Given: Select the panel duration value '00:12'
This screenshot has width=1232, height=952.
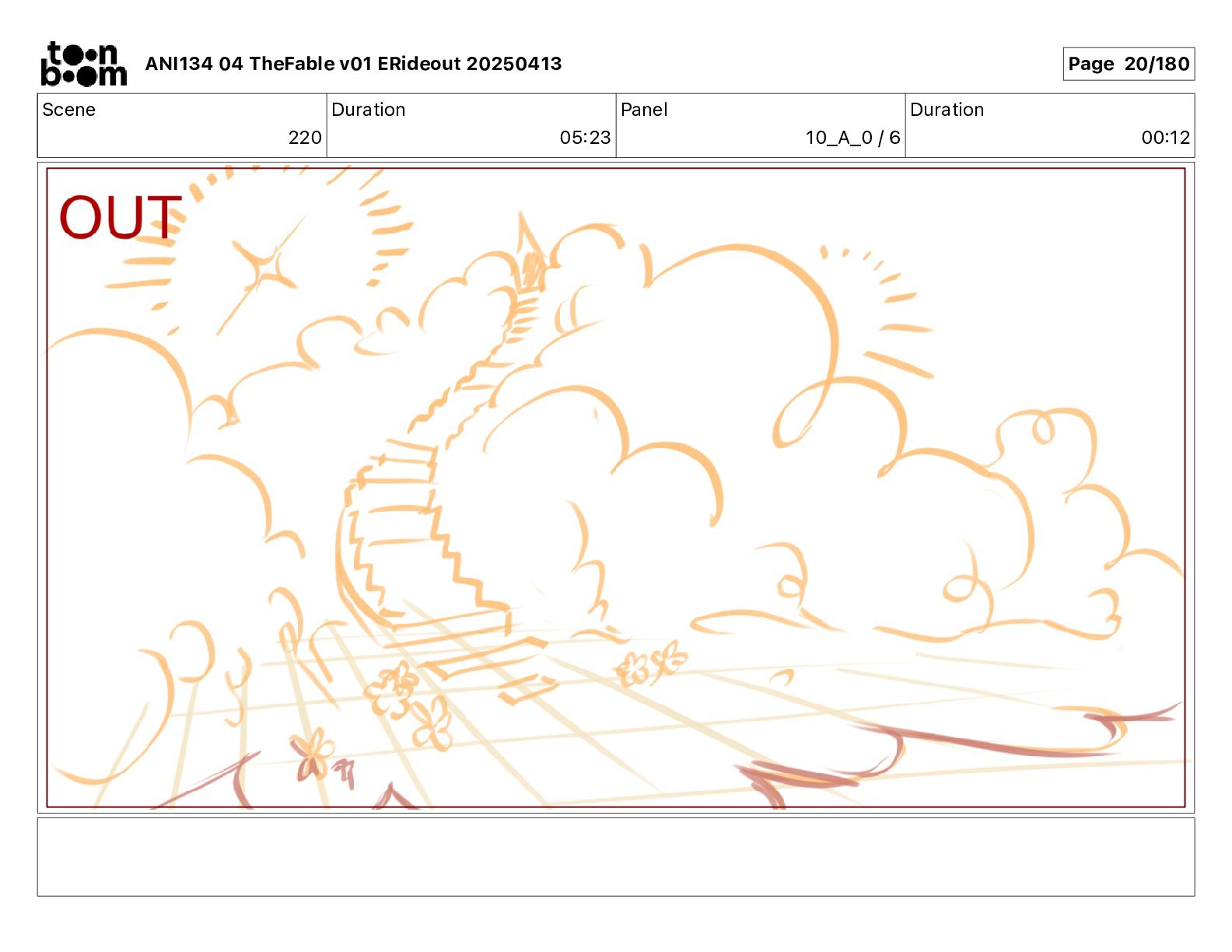Looking at the screenshot, I should [x=1165, y=138].
